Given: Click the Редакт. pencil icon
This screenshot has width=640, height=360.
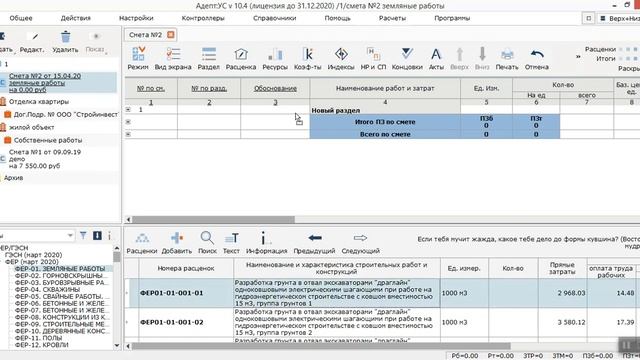Looking at the screenshot, I should tap(35, 37).
